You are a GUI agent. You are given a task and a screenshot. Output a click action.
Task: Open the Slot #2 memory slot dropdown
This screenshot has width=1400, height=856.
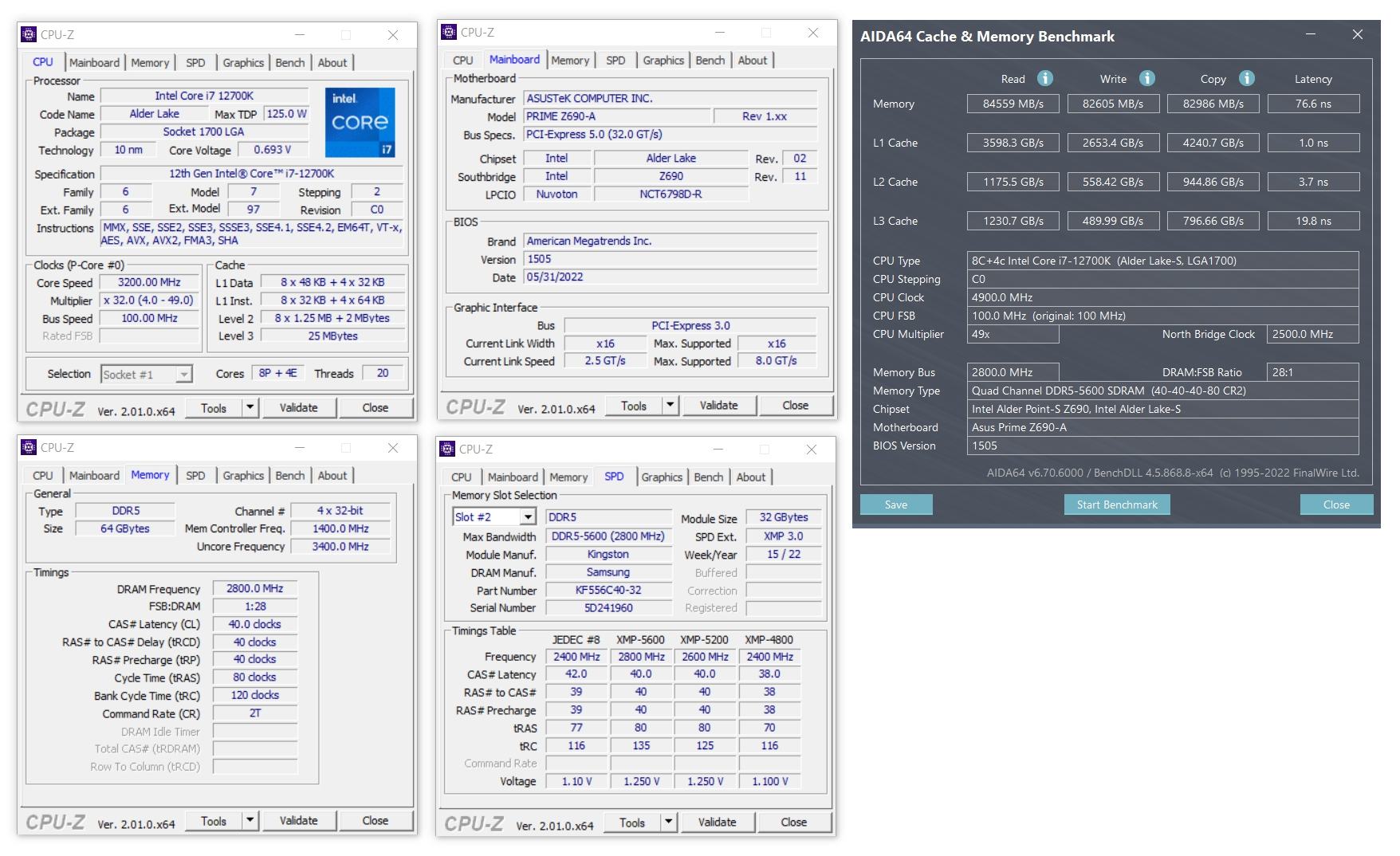[528, 517]
